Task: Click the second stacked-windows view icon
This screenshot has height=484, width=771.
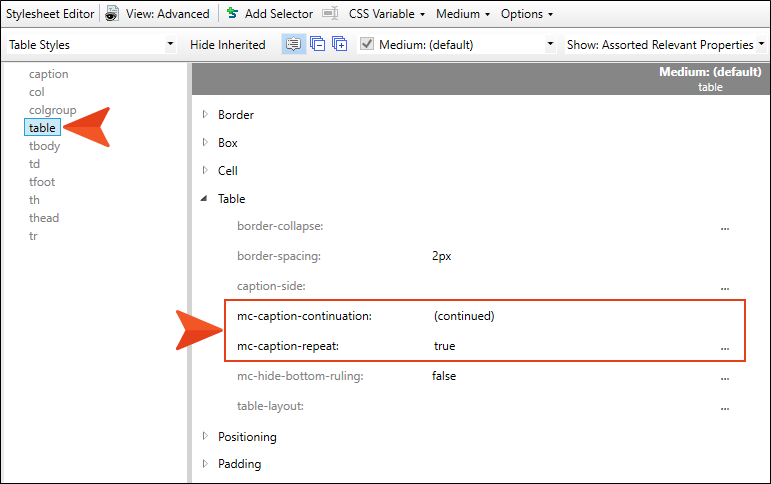Action: 317,45
